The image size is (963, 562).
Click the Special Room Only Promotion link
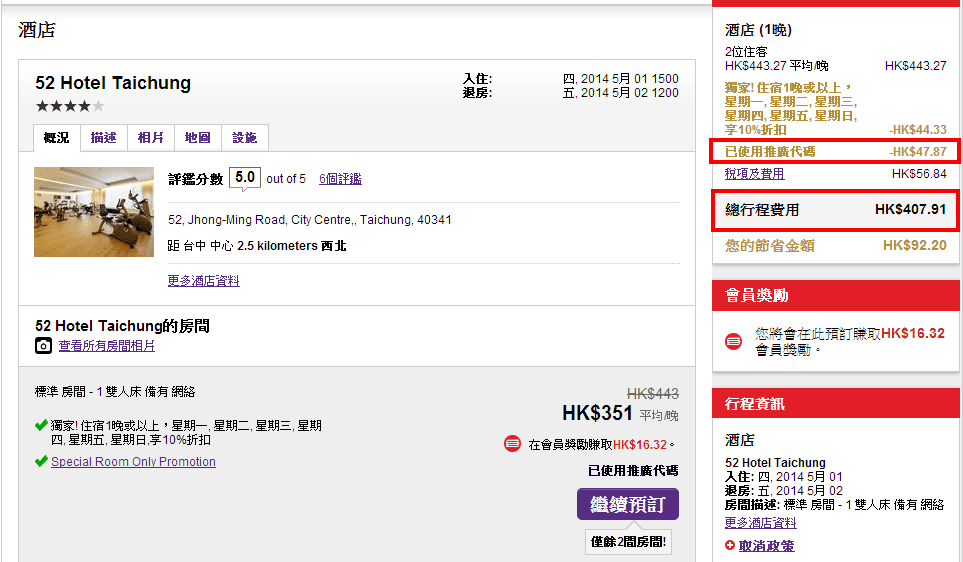133,462
